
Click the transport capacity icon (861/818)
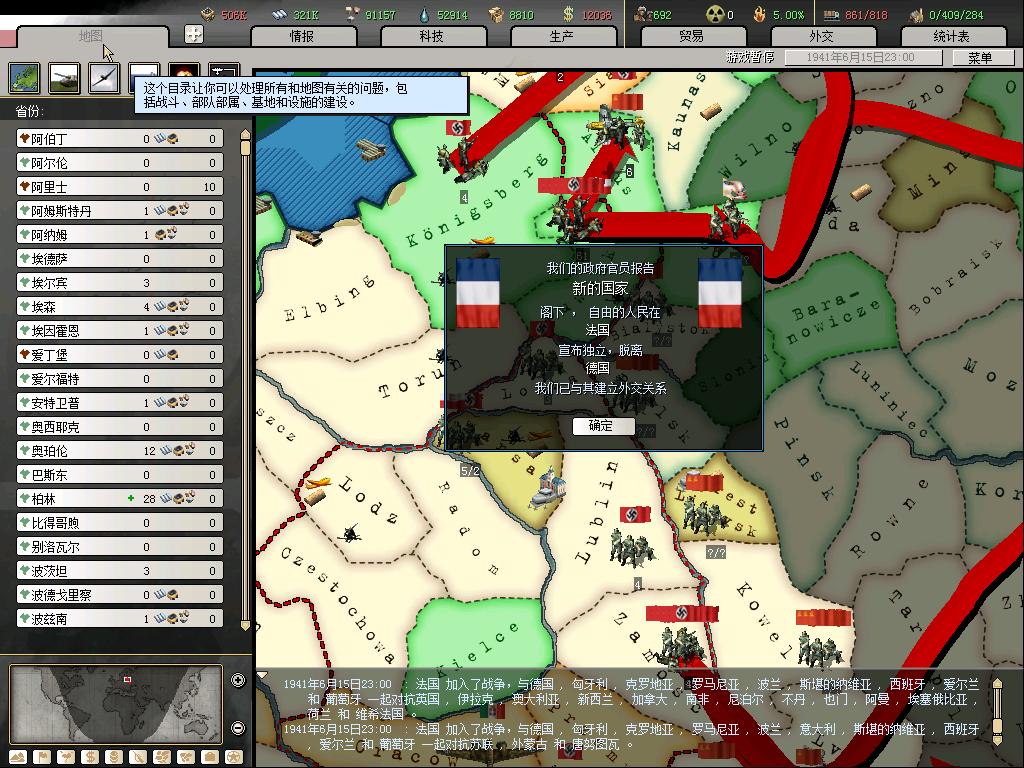(x=831, y=14)
